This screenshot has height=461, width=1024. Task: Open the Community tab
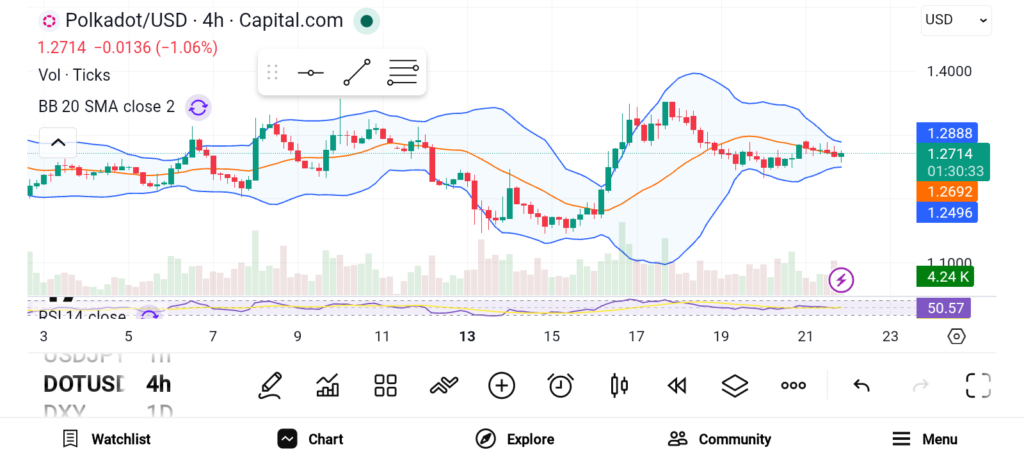[720, 439]
